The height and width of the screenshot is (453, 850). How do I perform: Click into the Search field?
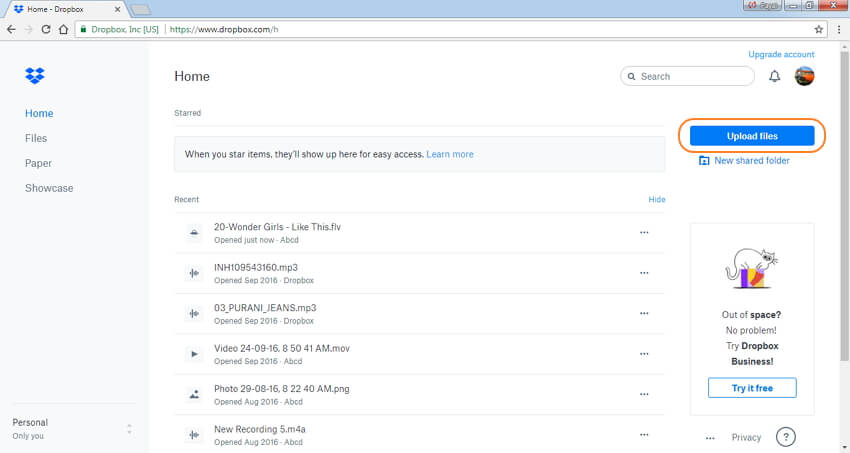pyautogui.click(x=692, y=77)
